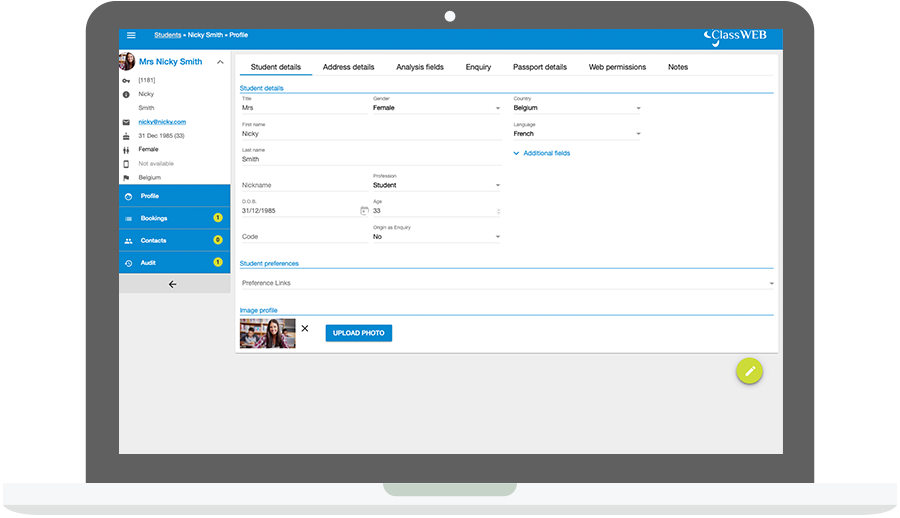Click the envelope icon beside the email
The image size is (900, 518).
[x=126, y=122]
